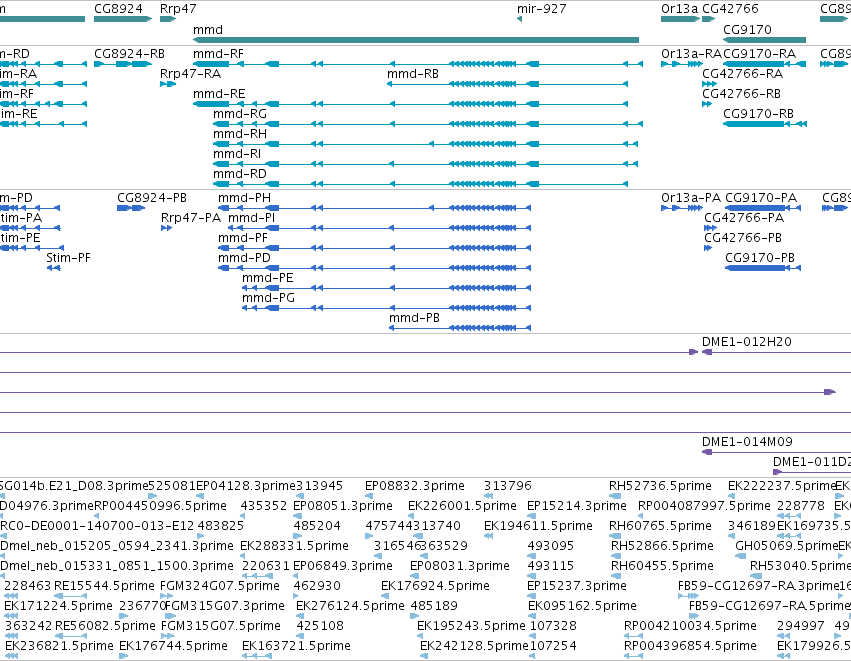Select the Or13a-PA protein label

click(691, 198)
